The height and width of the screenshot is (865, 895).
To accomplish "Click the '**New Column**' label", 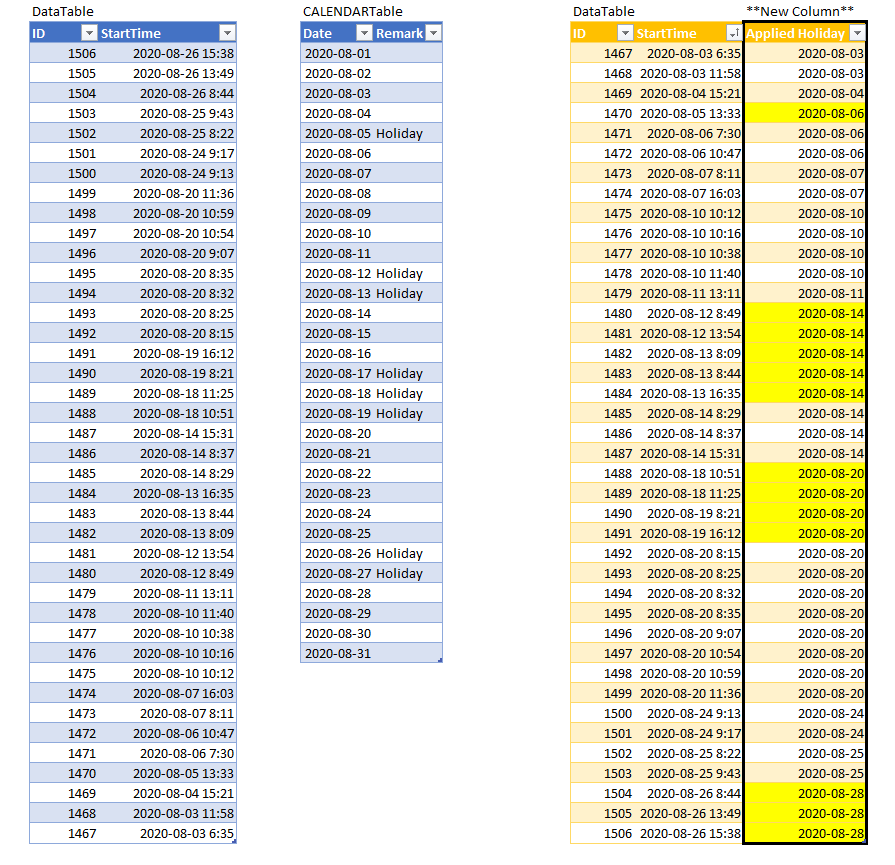I will 800,11.
